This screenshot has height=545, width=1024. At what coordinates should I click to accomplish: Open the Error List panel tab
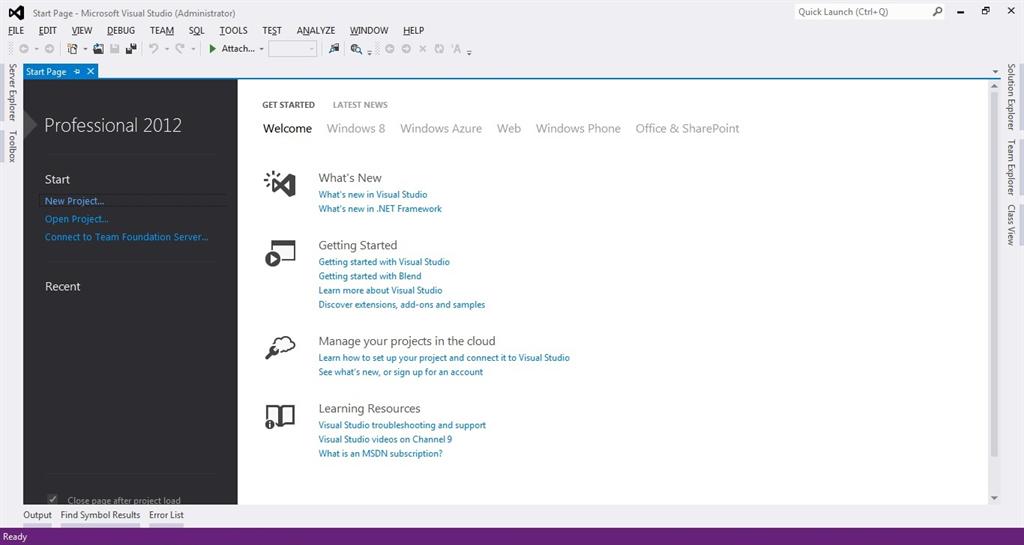click(167, 515)
